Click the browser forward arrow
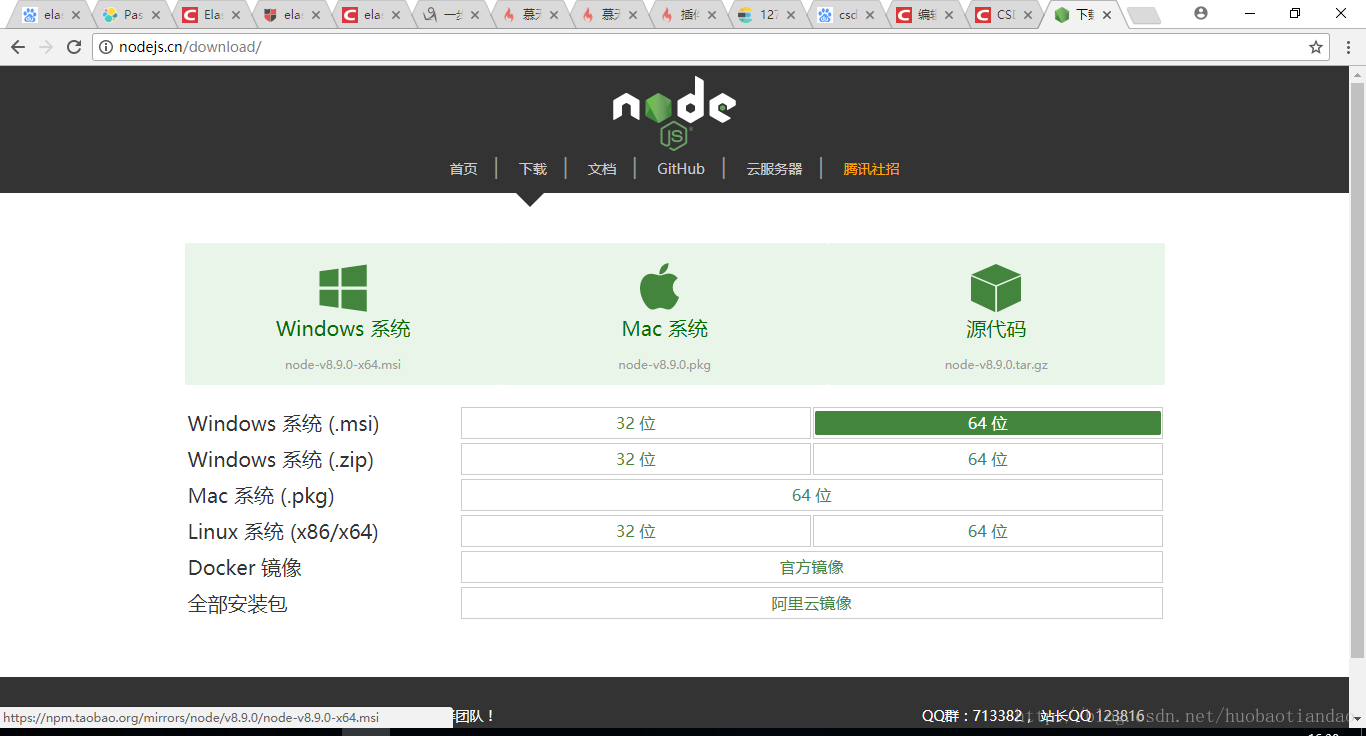 (x=46, y=47)
